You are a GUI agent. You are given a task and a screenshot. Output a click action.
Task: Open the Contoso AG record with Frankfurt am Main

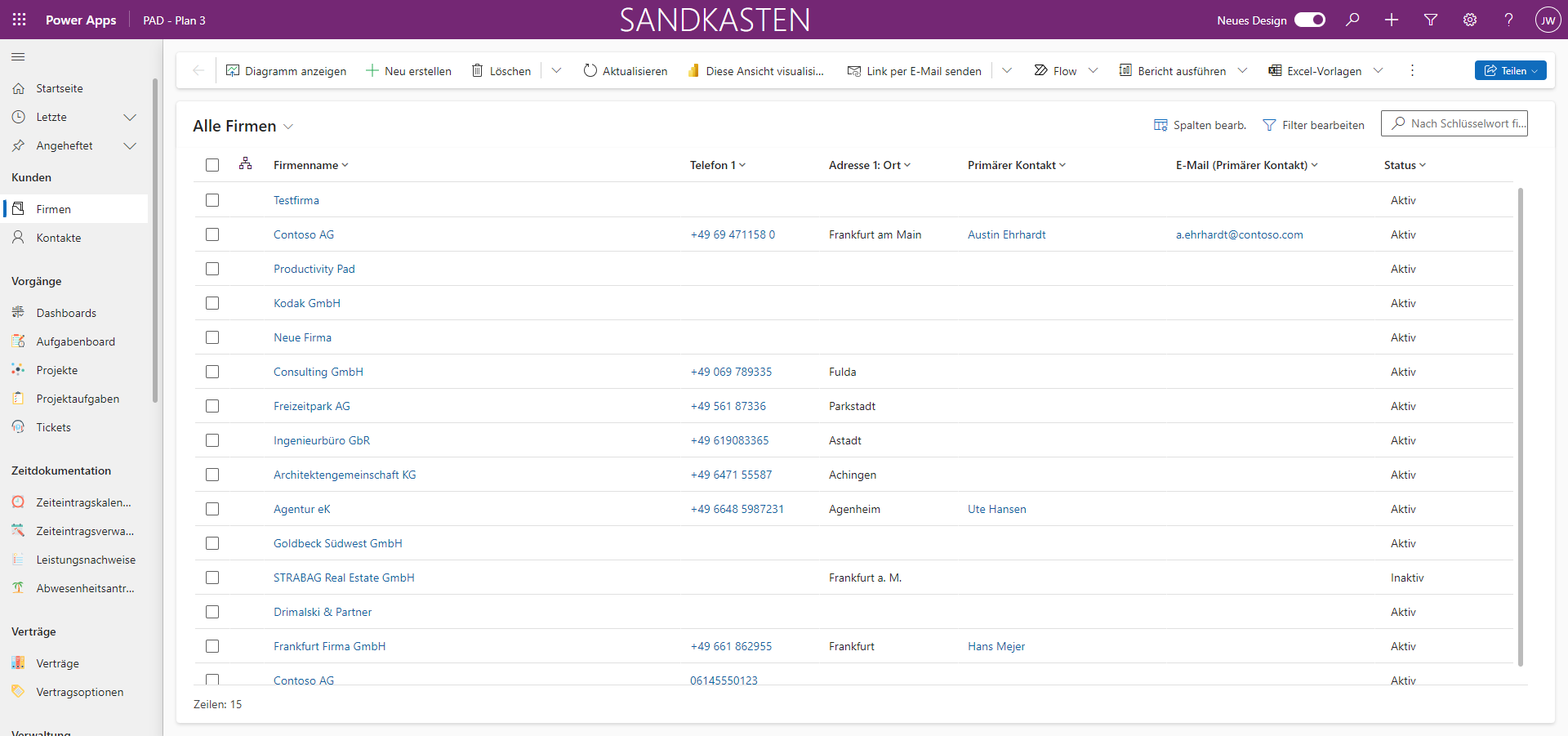coord(304,234)
